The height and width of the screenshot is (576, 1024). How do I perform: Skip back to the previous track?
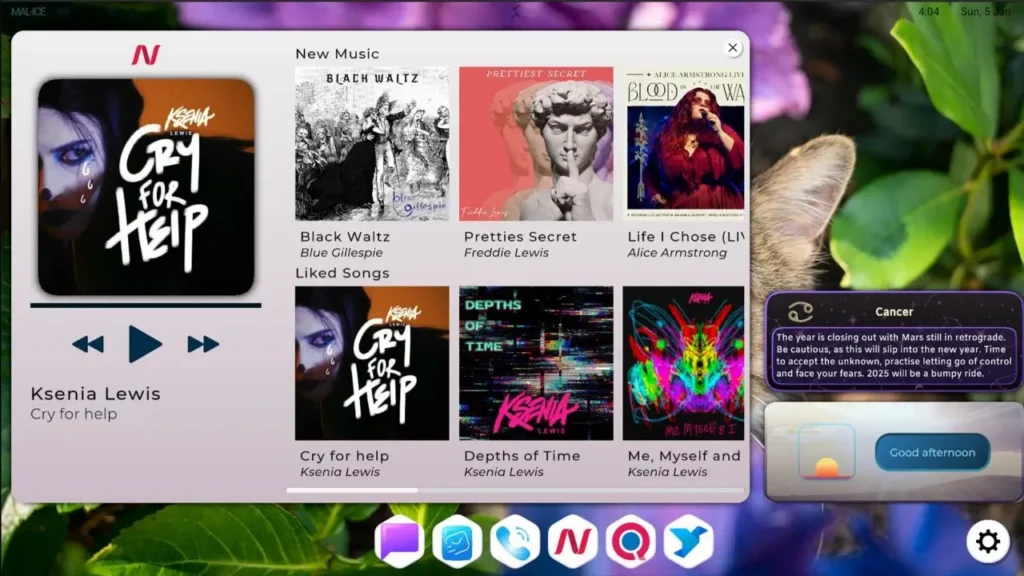88,344
